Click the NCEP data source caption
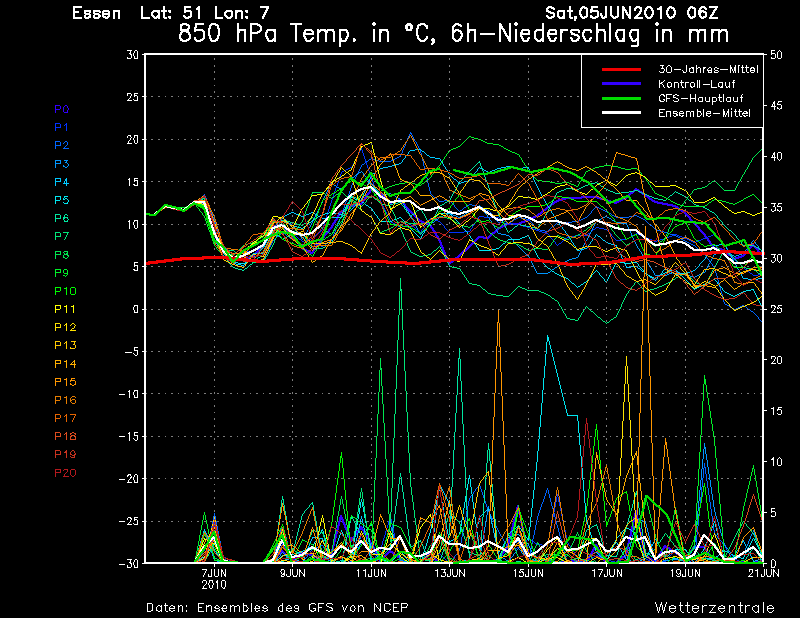 click(277, 607)
